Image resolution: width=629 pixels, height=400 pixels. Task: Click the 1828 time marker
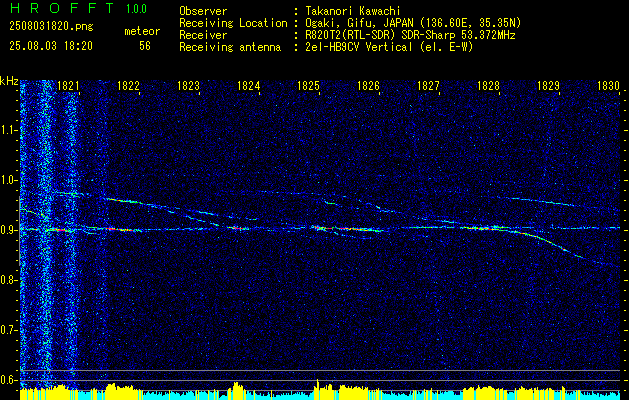(489, 85)
